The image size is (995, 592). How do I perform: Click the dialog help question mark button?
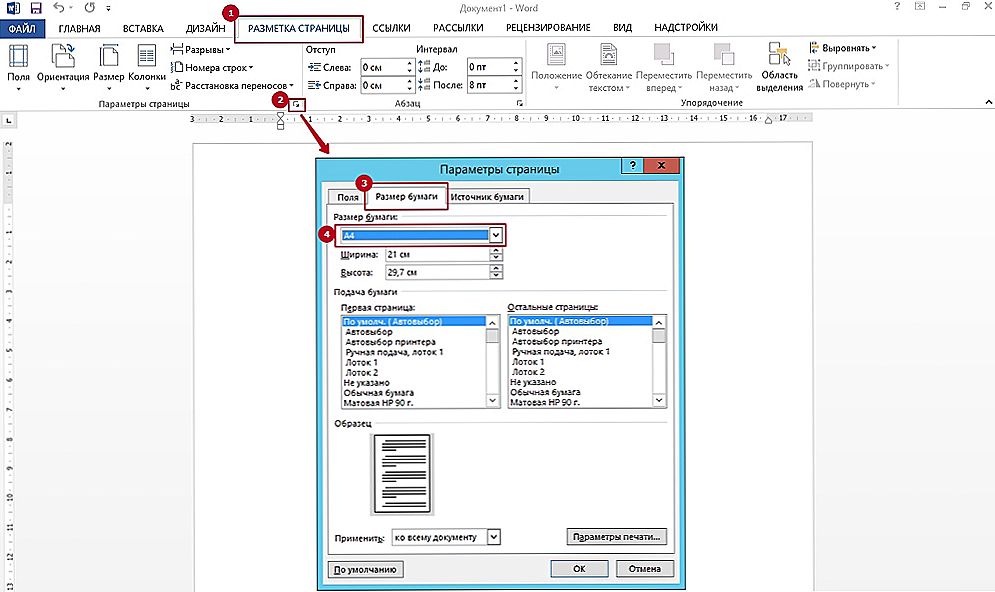click(x=632, y=166)
